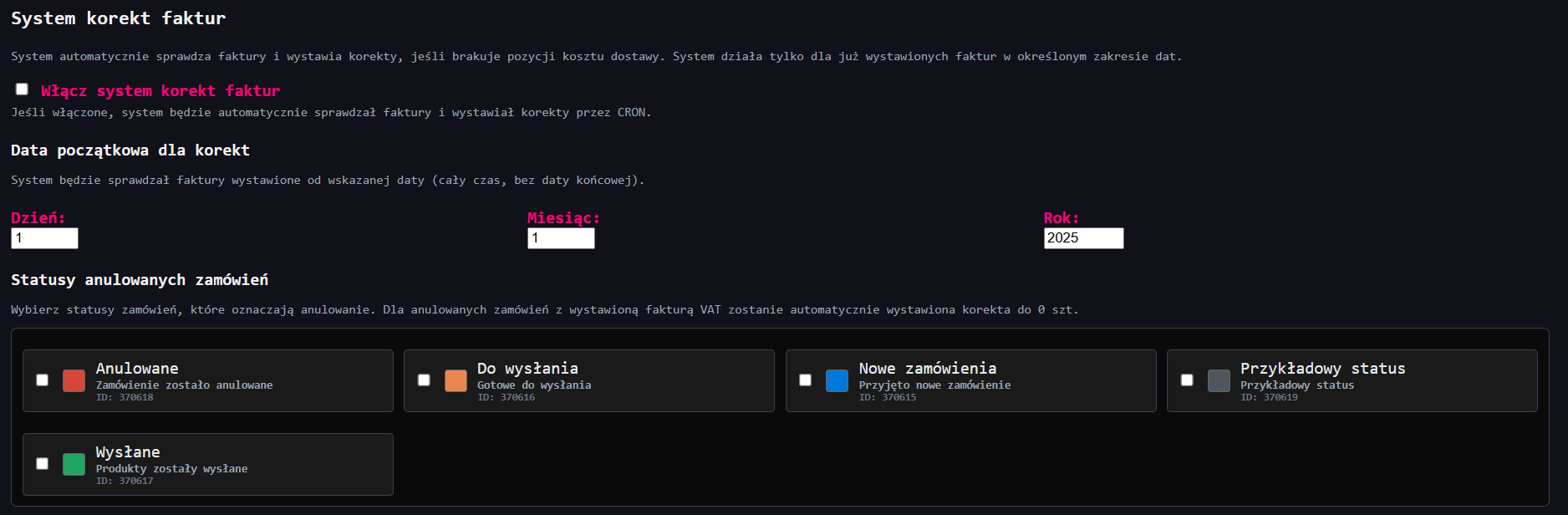Select the Rok field showing 2025

point(1083,238)
